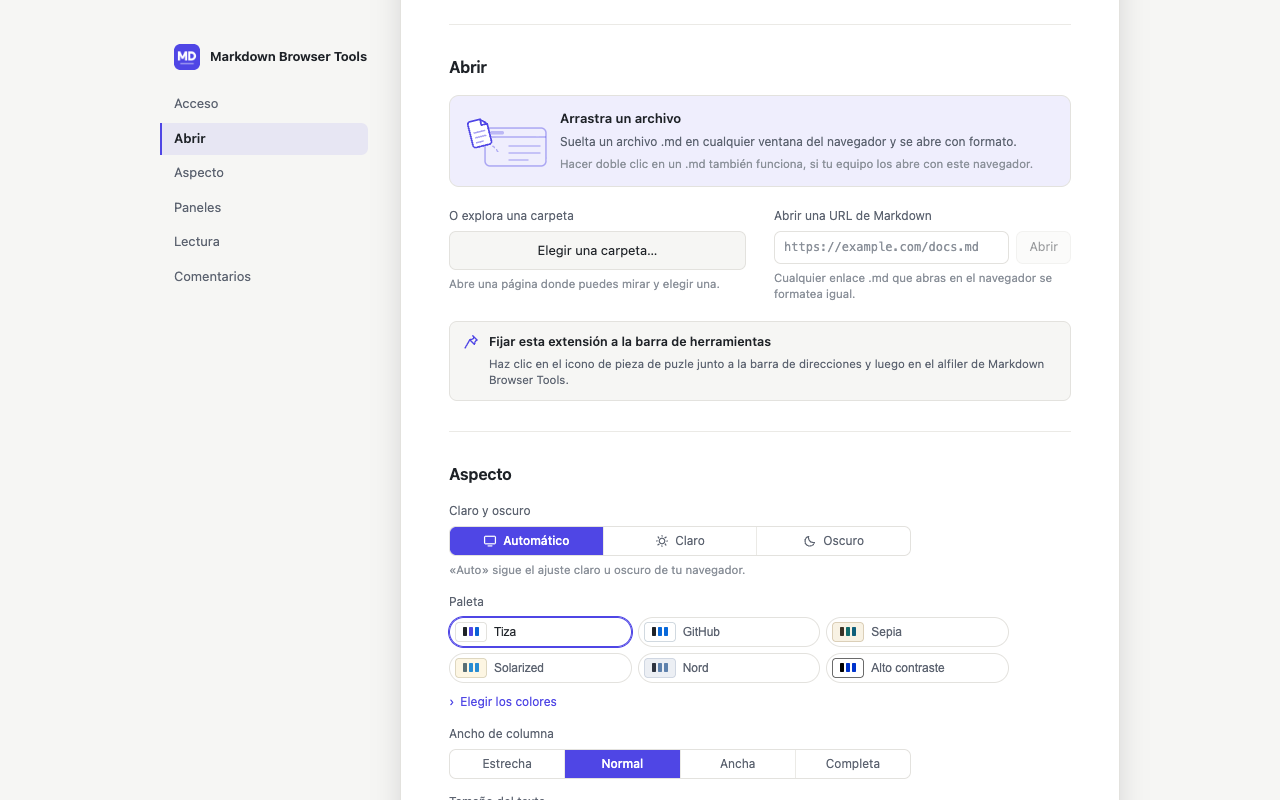This screenshot has height=800, width=1280.
Task: Focus the Markdown URL input field
Action: pyautogui.click(x=891, y=247)
